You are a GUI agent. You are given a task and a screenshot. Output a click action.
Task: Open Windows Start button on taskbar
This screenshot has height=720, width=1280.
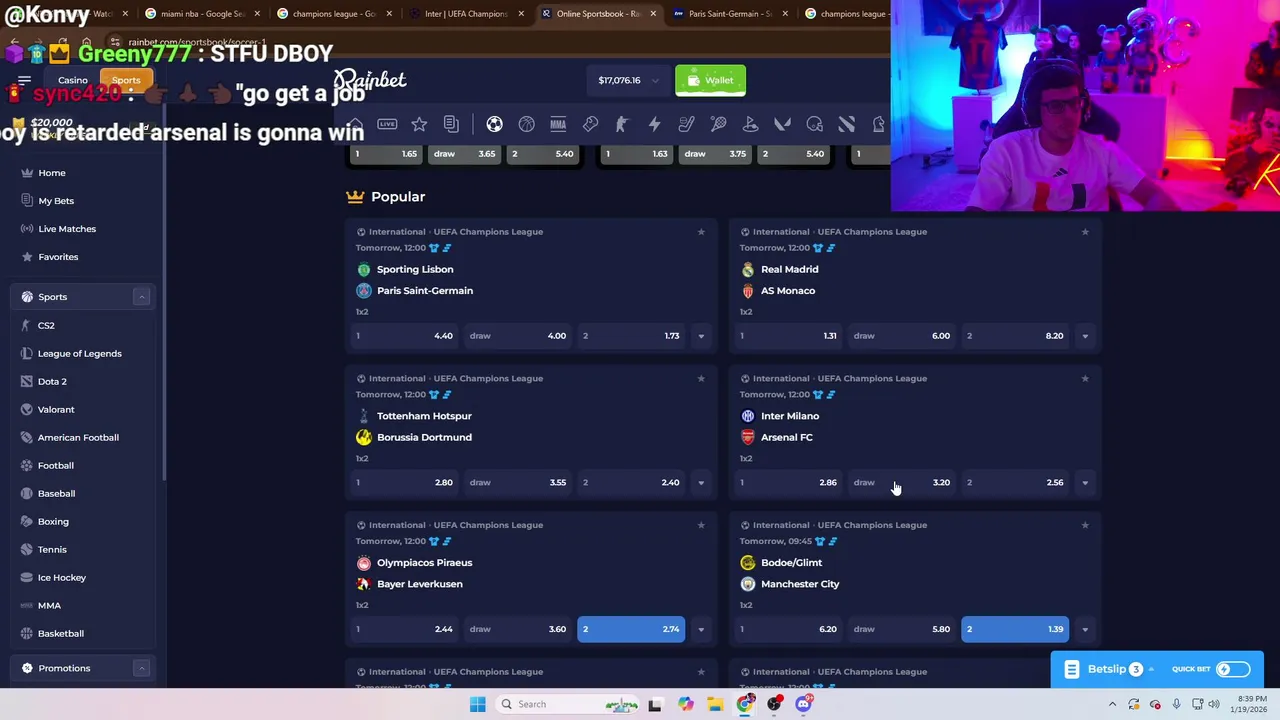(477, 704)
